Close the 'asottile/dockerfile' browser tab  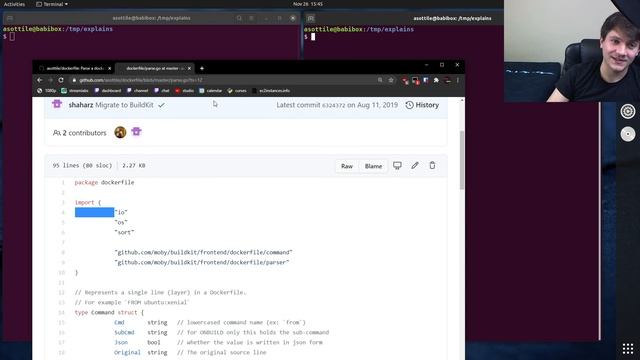click(109, 69)
